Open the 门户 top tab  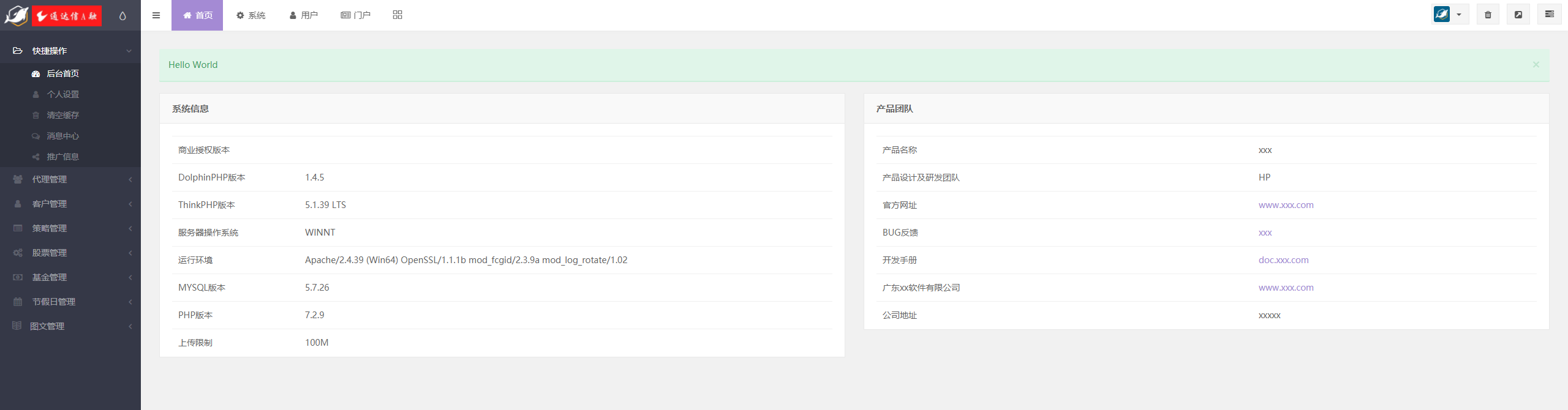coord(356,15)
